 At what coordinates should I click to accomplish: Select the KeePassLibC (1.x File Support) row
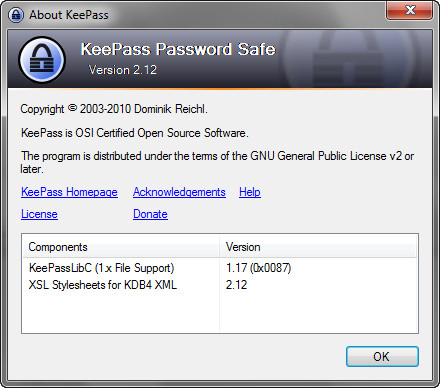(220, 268)
